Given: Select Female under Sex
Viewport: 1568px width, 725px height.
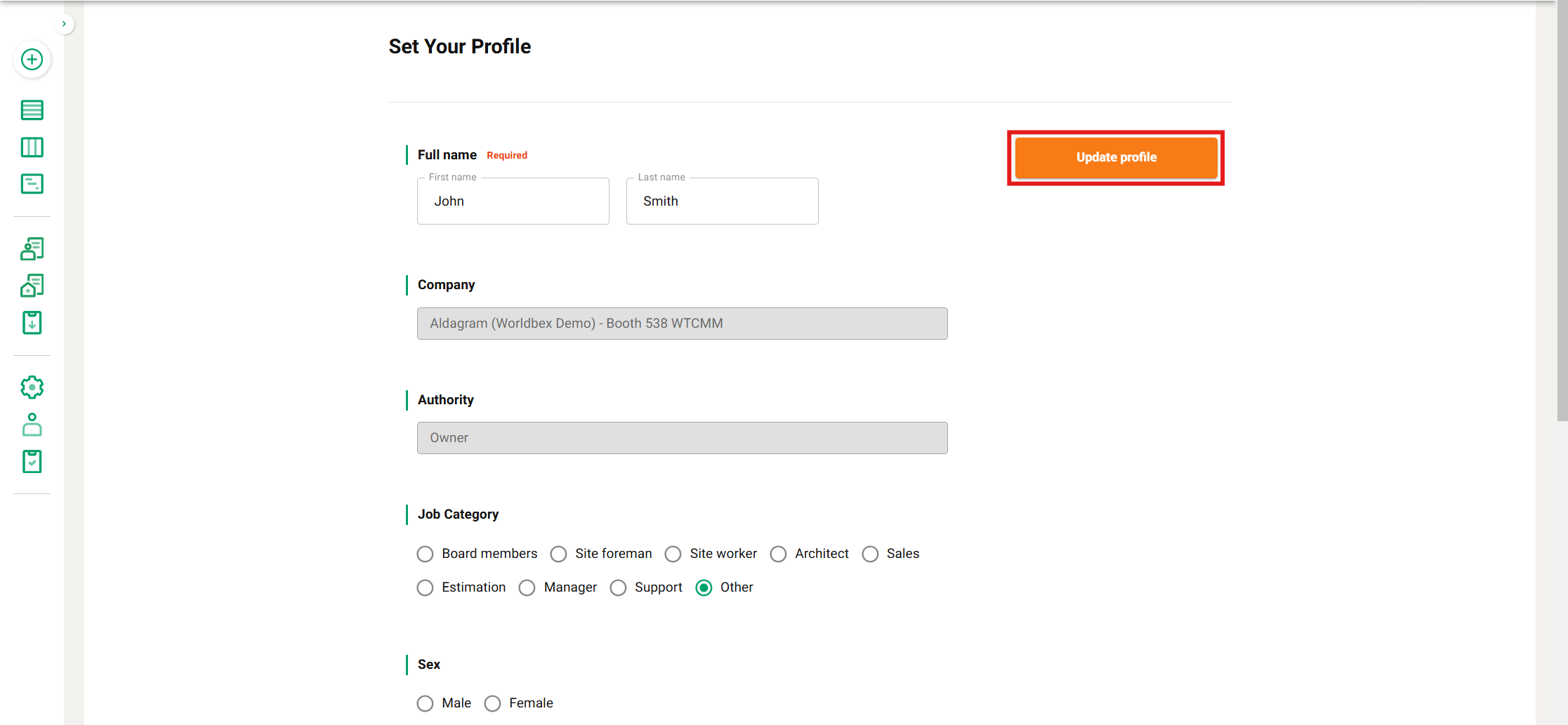Looking at the screenshot, I should pos(492,703).
